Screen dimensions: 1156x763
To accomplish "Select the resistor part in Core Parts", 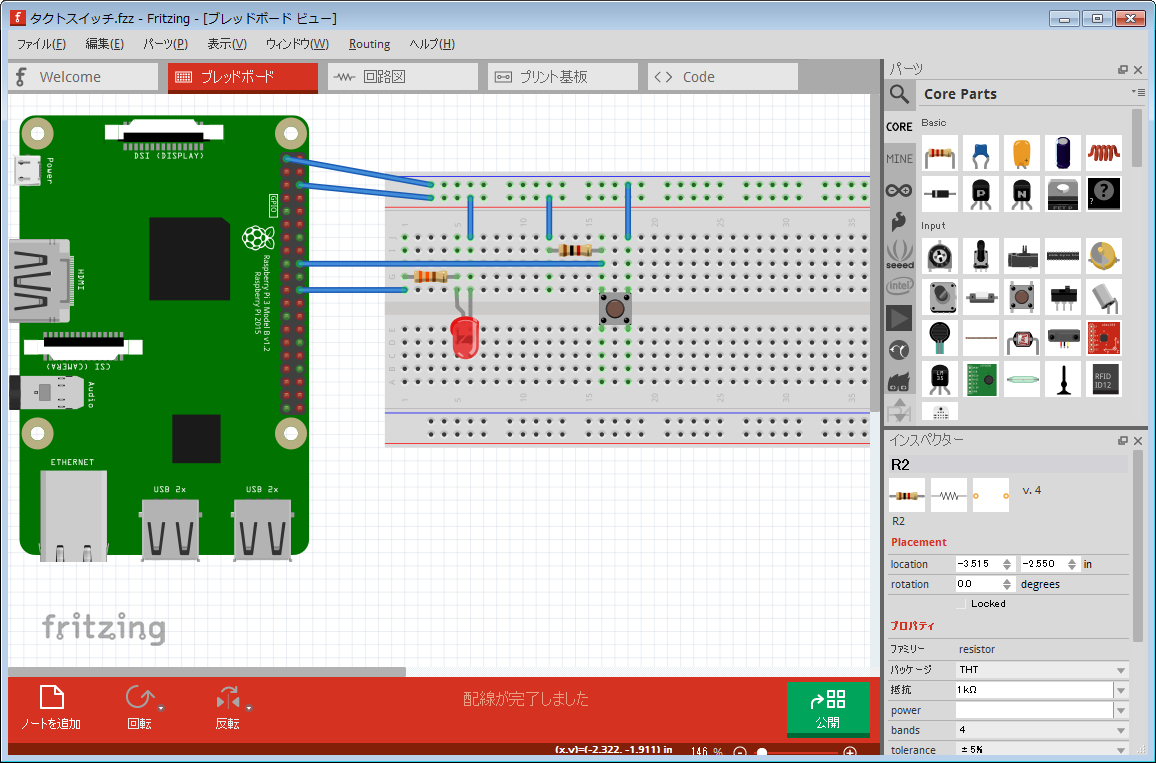I will point(940,153).
